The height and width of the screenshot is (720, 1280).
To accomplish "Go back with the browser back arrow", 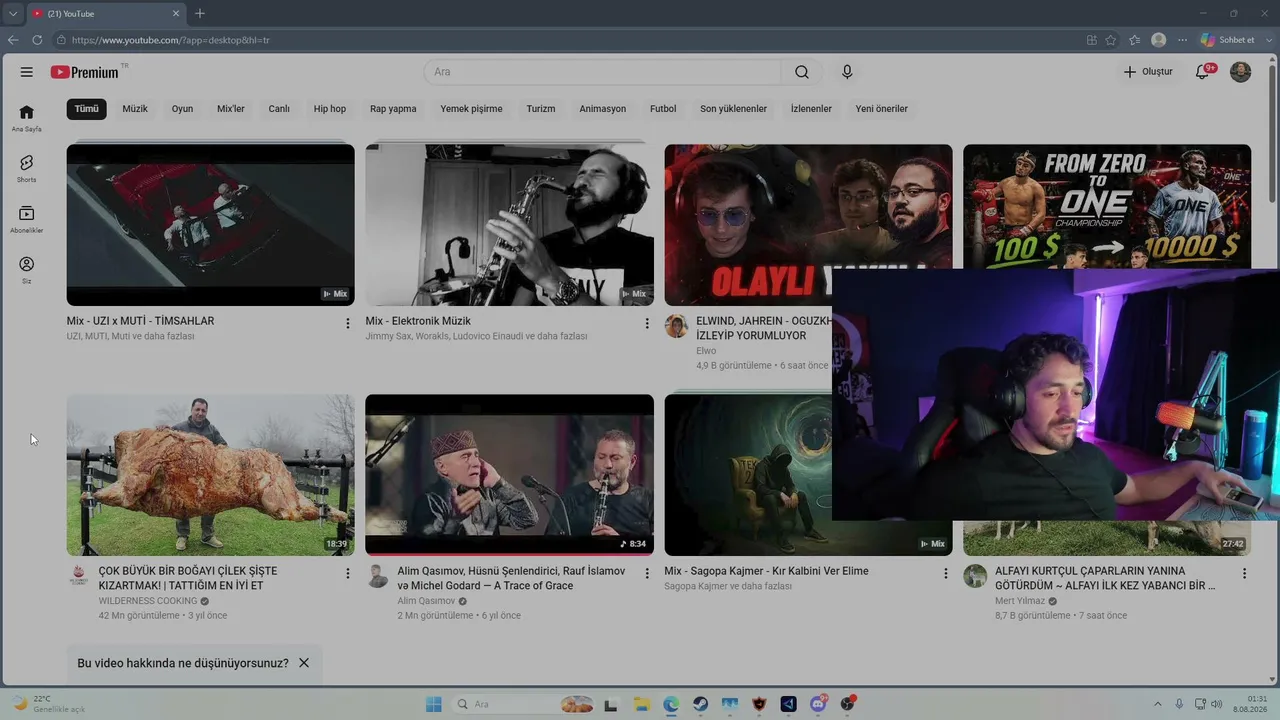I will tap(13, 40).
